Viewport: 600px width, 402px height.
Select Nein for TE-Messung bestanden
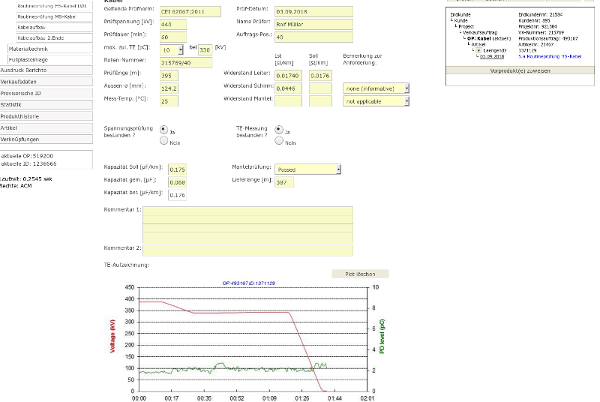(x=279, y=141)
